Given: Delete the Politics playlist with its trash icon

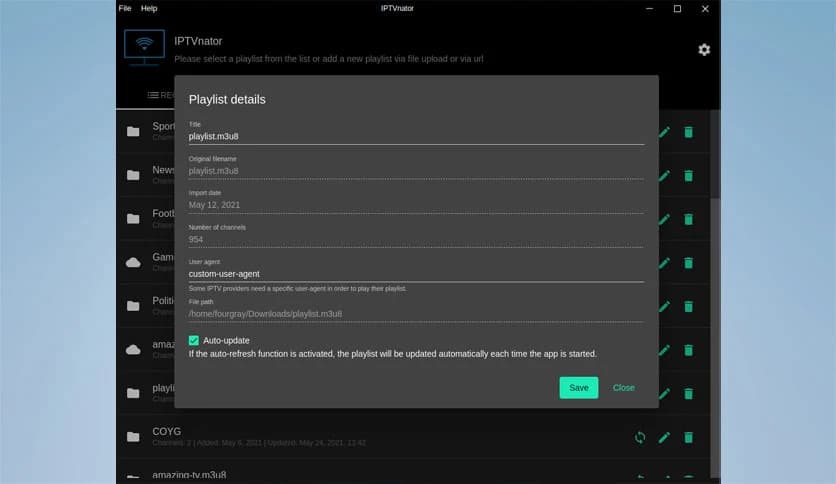Looking at the screenshot, I should coord(688,306).
